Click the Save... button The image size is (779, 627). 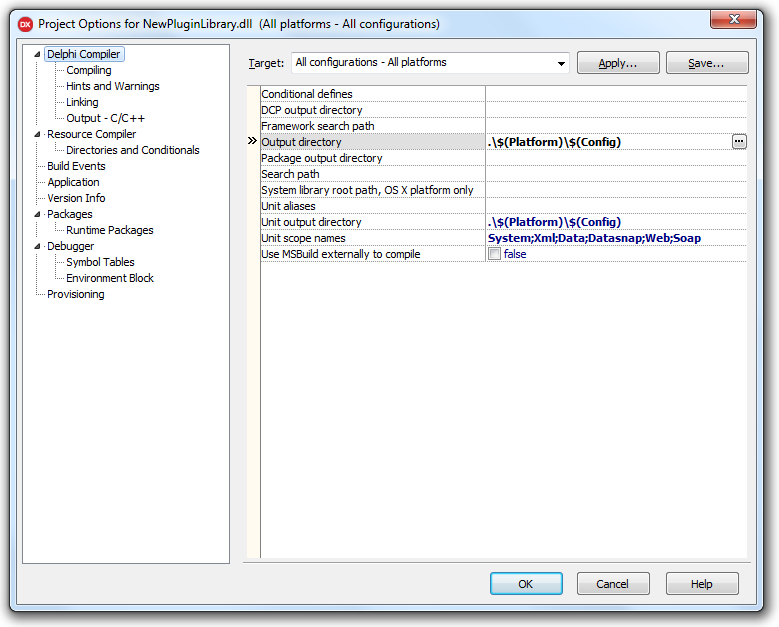tap(706, 63)
